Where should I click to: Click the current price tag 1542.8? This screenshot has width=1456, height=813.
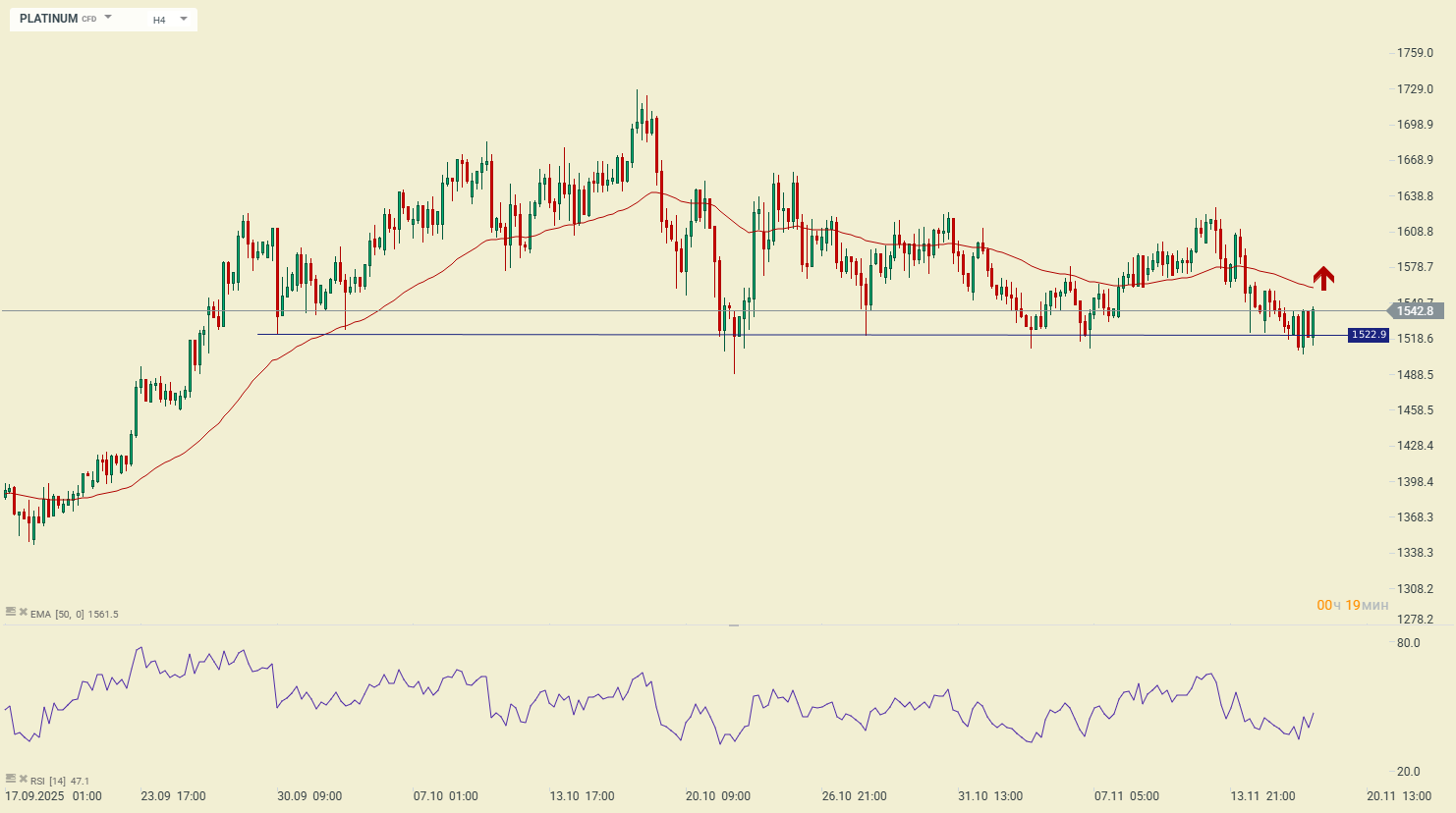click(1415, 311)
